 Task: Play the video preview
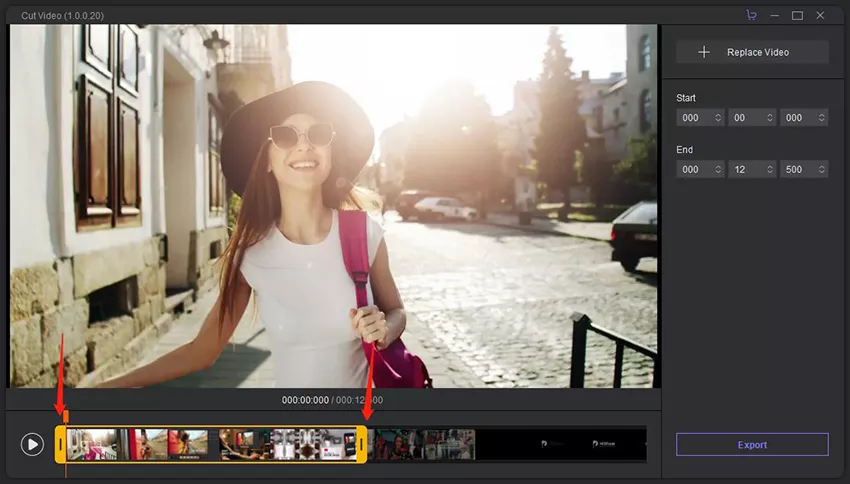(33, 444)
